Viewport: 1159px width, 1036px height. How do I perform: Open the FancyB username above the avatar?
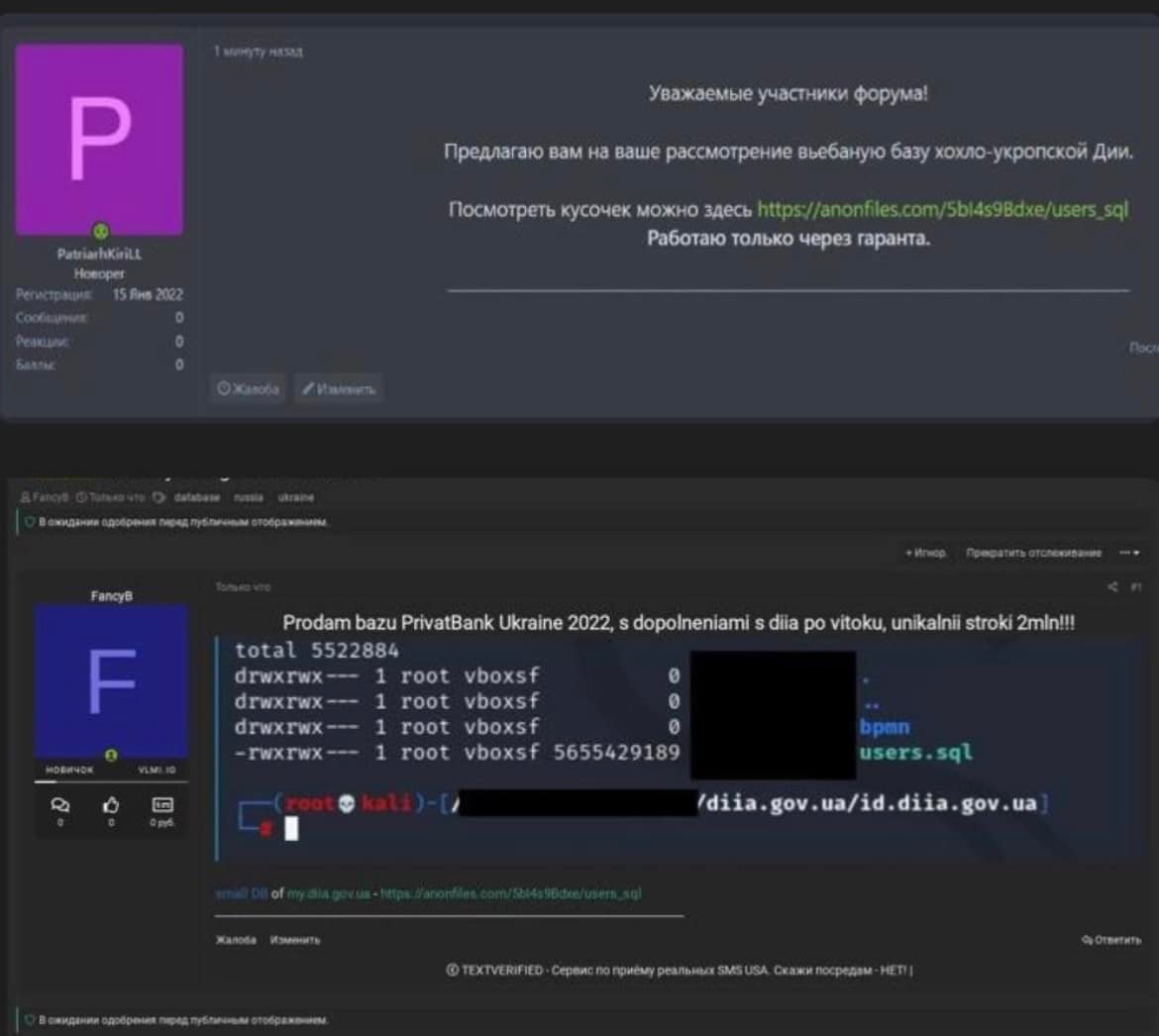point(112,595)
